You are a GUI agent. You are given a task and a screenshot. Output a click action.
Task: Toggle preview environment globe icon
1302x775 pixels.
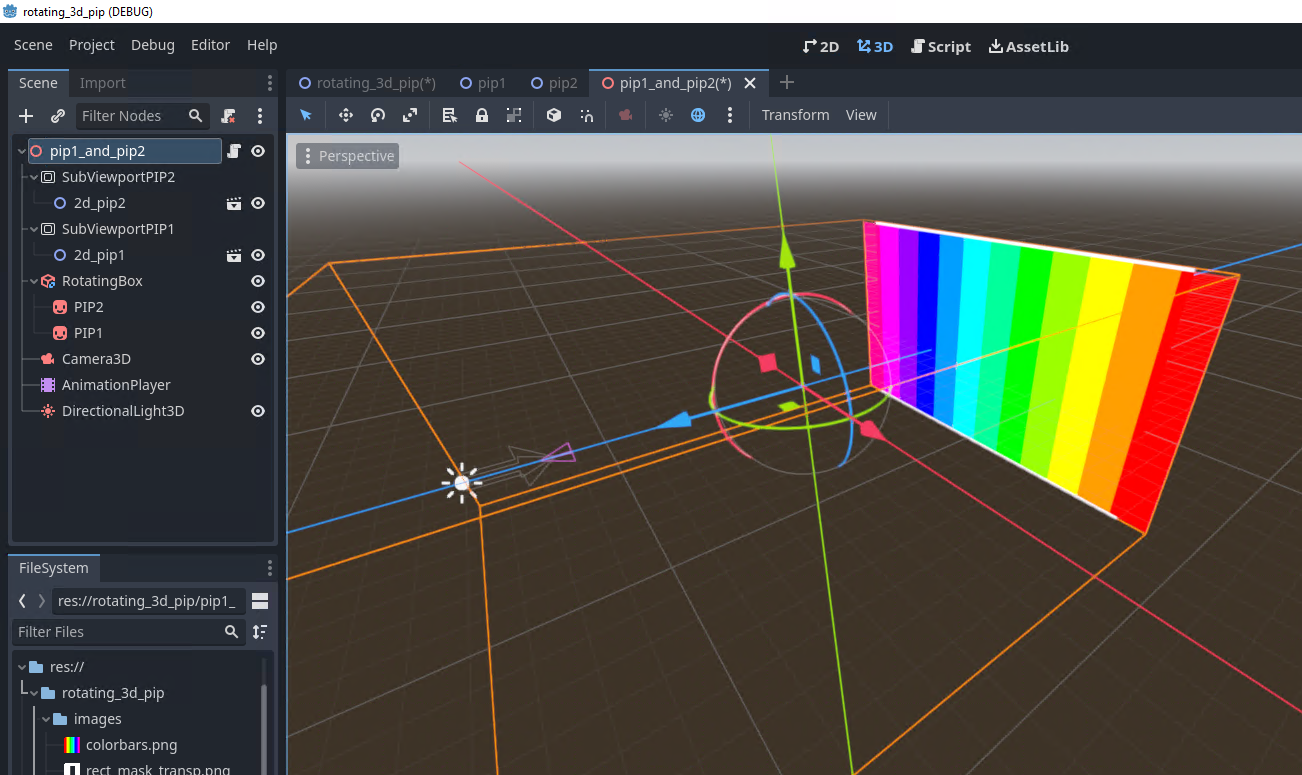pos(698,115)
